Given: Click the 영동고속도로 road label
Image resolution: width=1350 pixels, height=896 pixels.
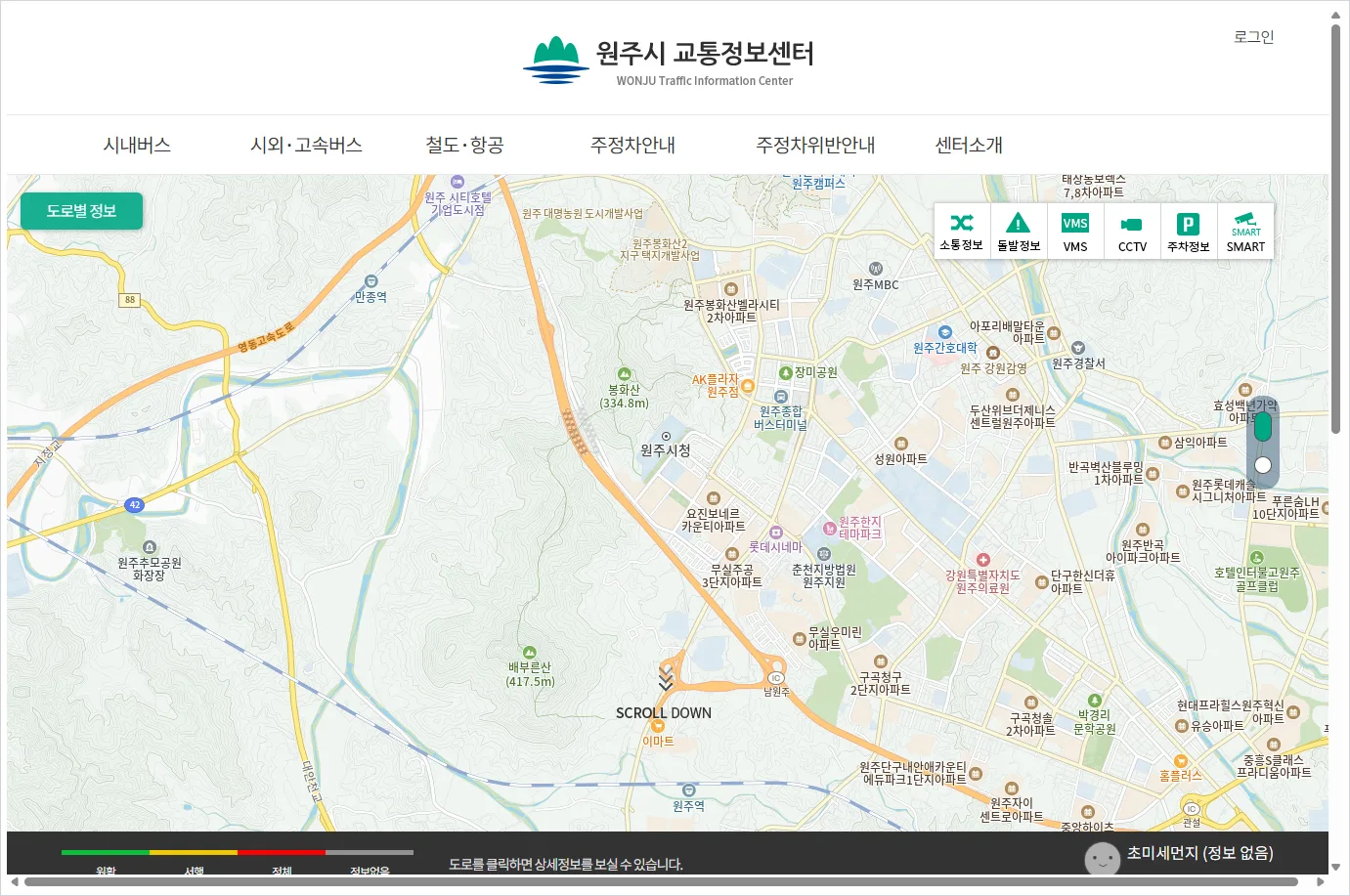Looking at the screenshot, I should tap(266, 337).
